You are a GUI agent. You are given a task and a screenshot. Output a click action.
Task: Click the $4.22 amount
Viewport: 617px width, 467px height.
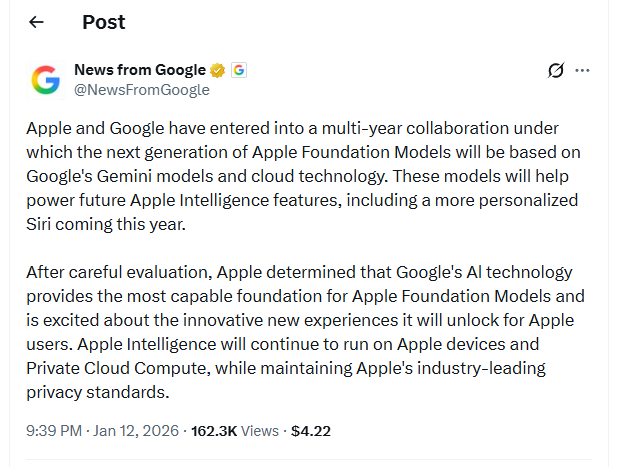tap(310, 432)
